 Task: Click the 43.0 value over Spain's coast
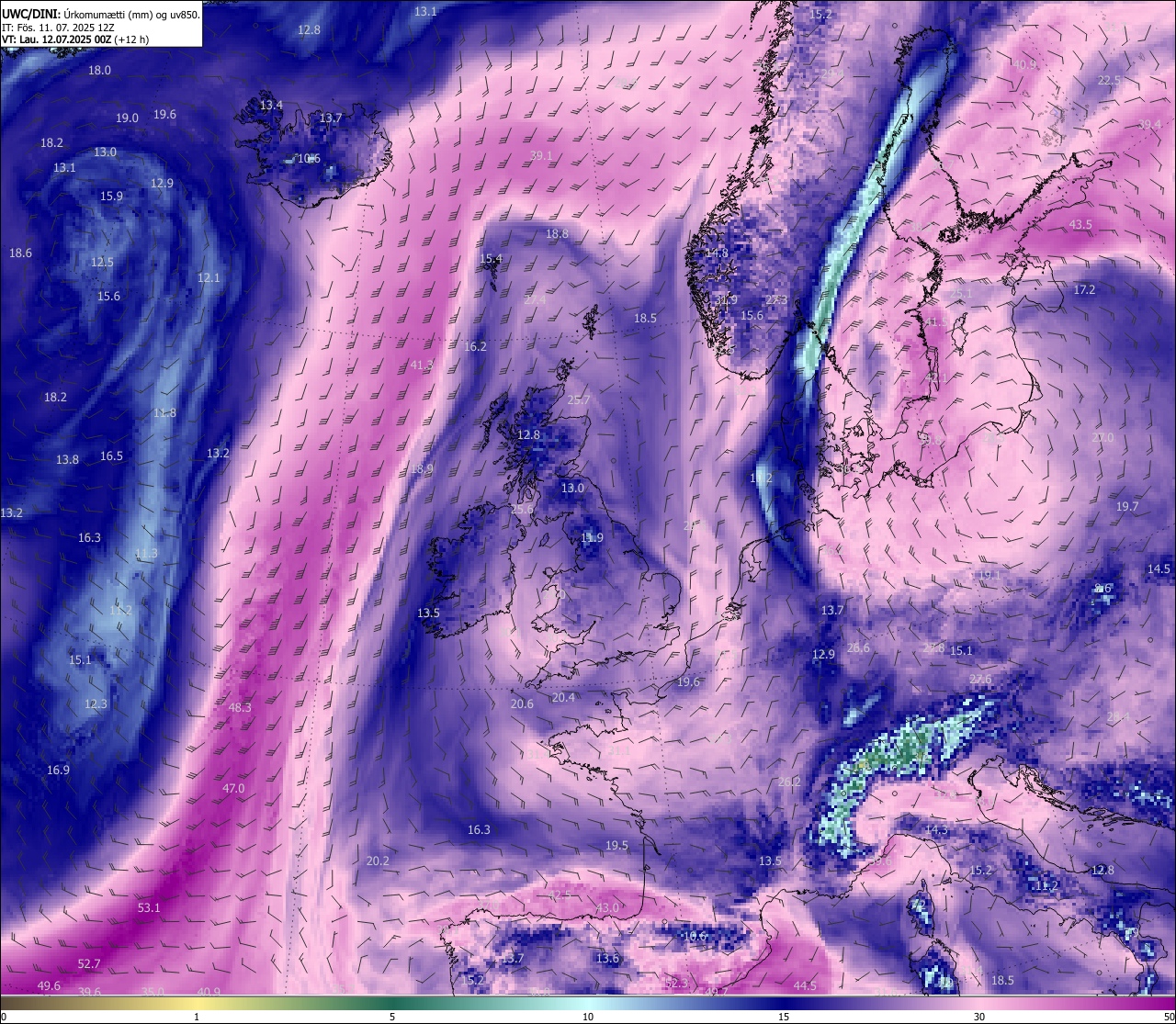[607, 907]
